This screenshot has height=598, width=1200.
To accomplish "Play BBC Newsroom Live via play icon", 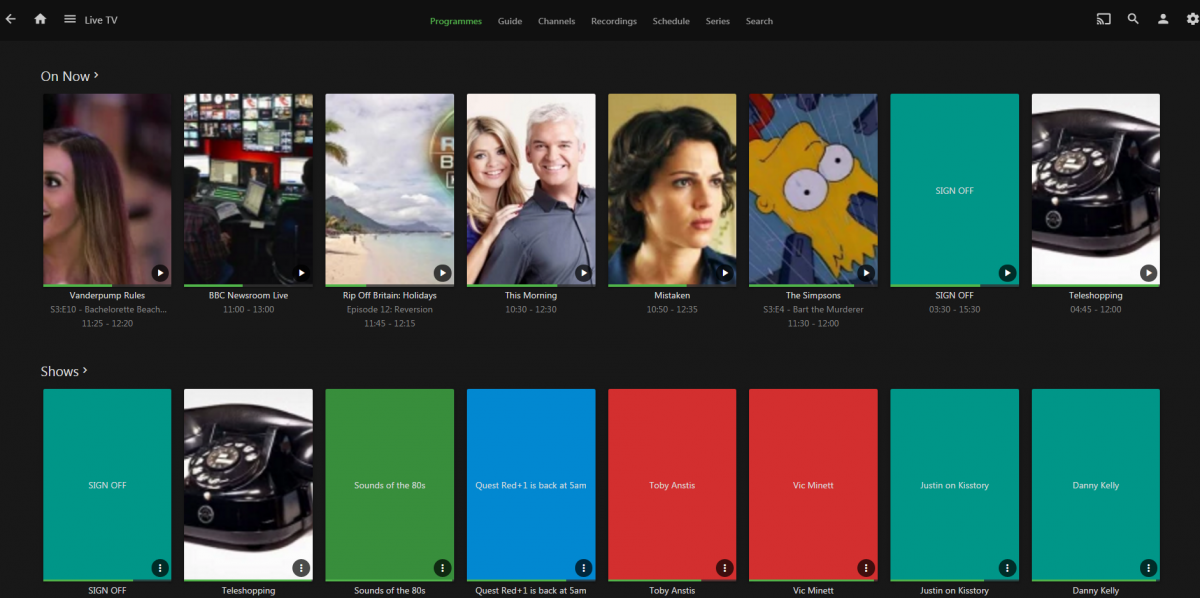I will 301,273.
